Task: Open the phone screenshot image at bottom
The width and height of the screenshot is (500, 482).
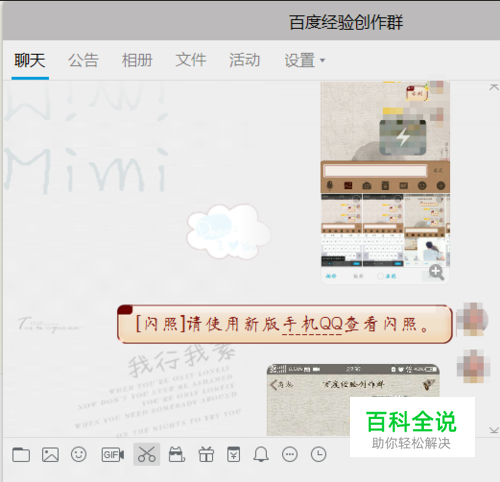Action: pos(353,400)
